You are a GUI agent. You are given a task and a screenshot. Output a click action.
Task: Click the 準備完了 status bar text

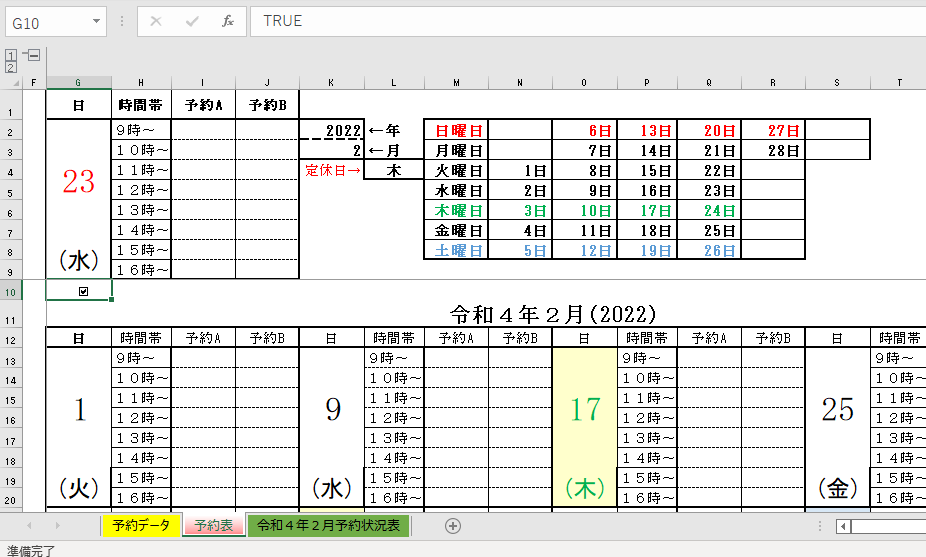tap(31, 551)
